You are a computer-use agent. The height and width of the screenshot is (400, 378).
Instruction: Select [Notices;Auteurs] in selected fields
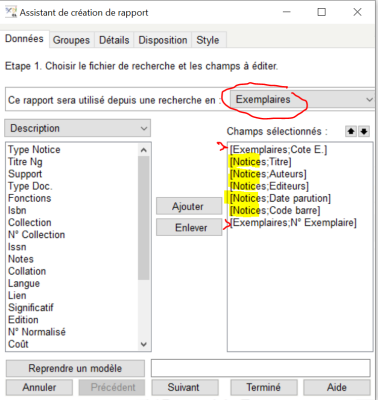[268, 174]
